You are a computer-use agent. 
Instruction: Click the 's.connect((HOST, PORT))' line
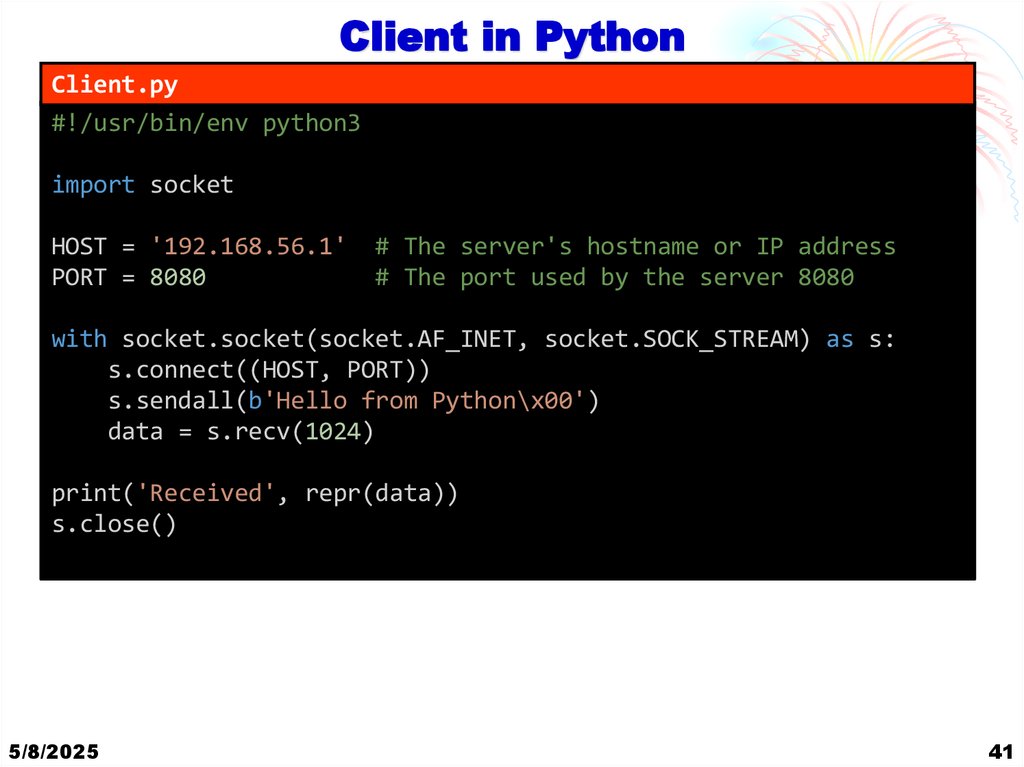(268, 370)
